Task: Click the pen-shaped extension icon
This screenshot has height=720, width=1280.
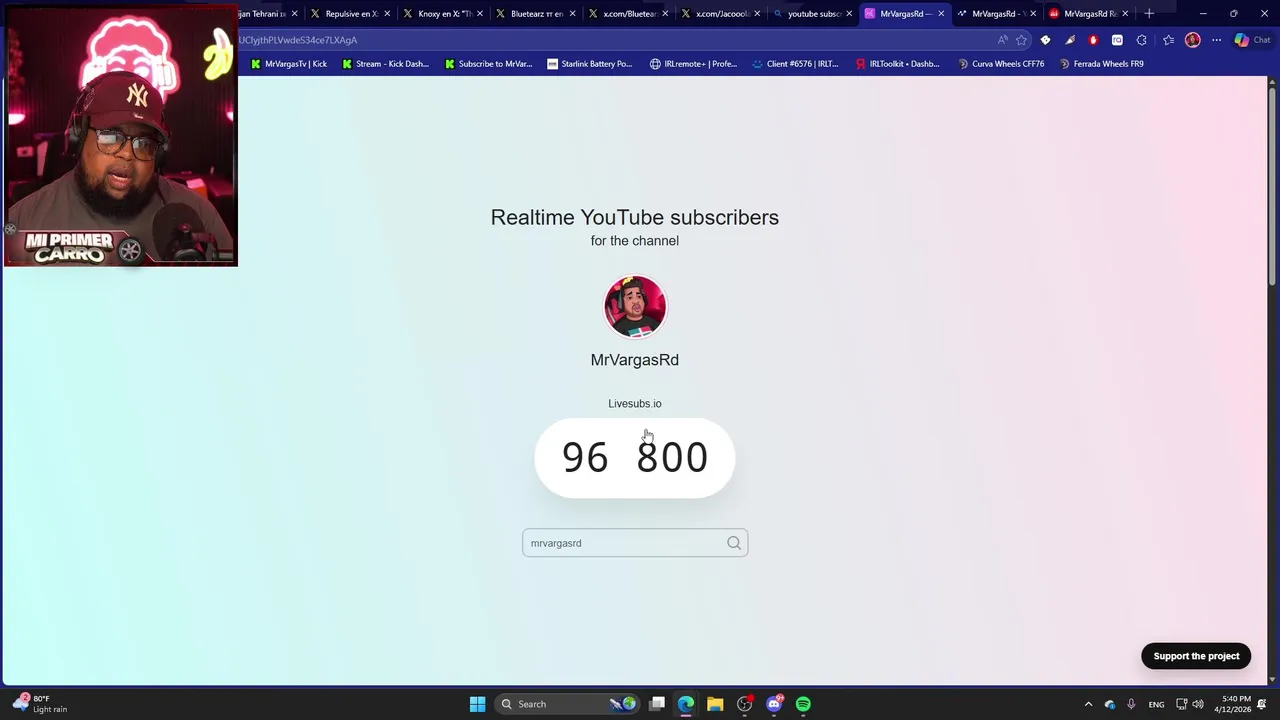Action: click(x=1070, y=40)
